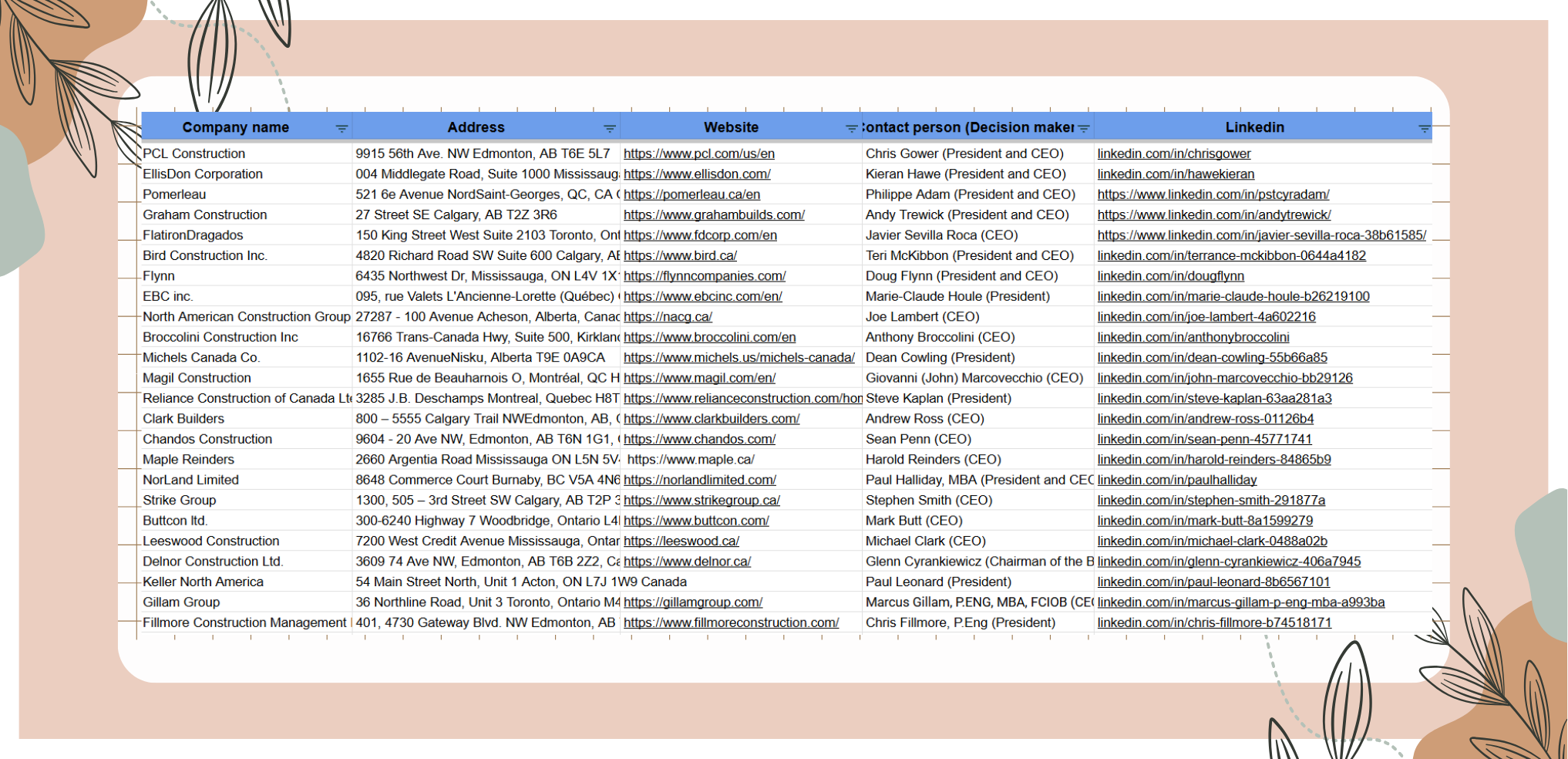The width and height of the screenshot is (1568, 759).
Task: Open the leeswood.ca website link
Action: (681, 541)
